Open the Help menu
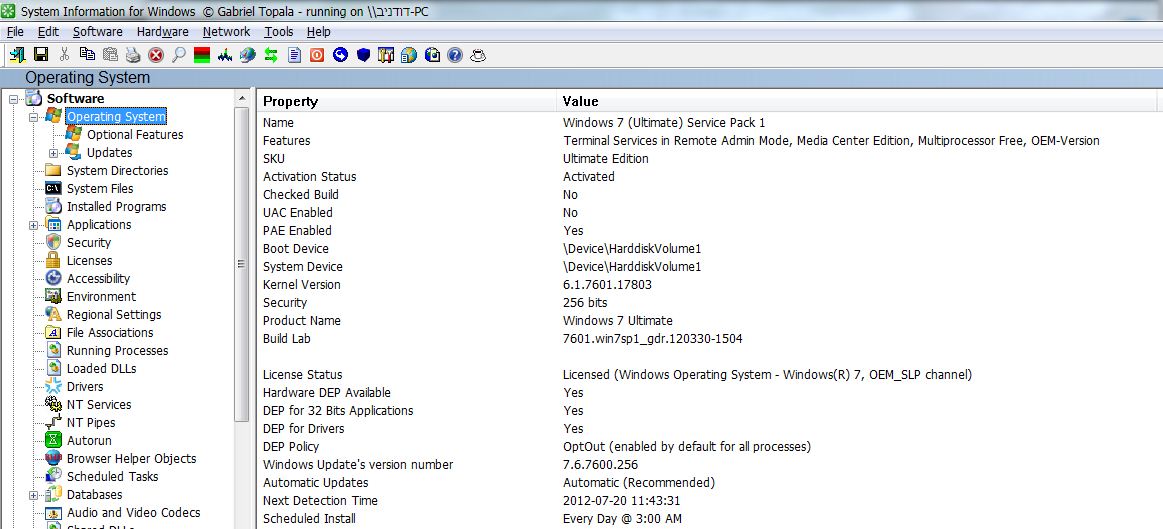Viewport: 1163px width, 529px height. tap(319, 32)
